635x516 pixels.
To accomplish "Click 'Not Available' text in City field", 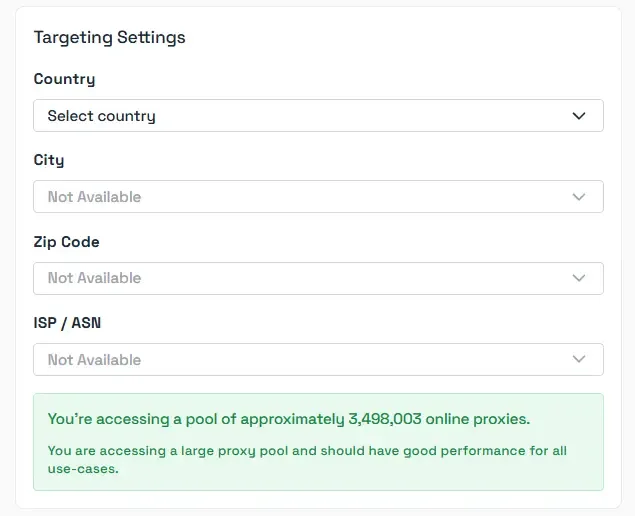I will click(94, 197).
